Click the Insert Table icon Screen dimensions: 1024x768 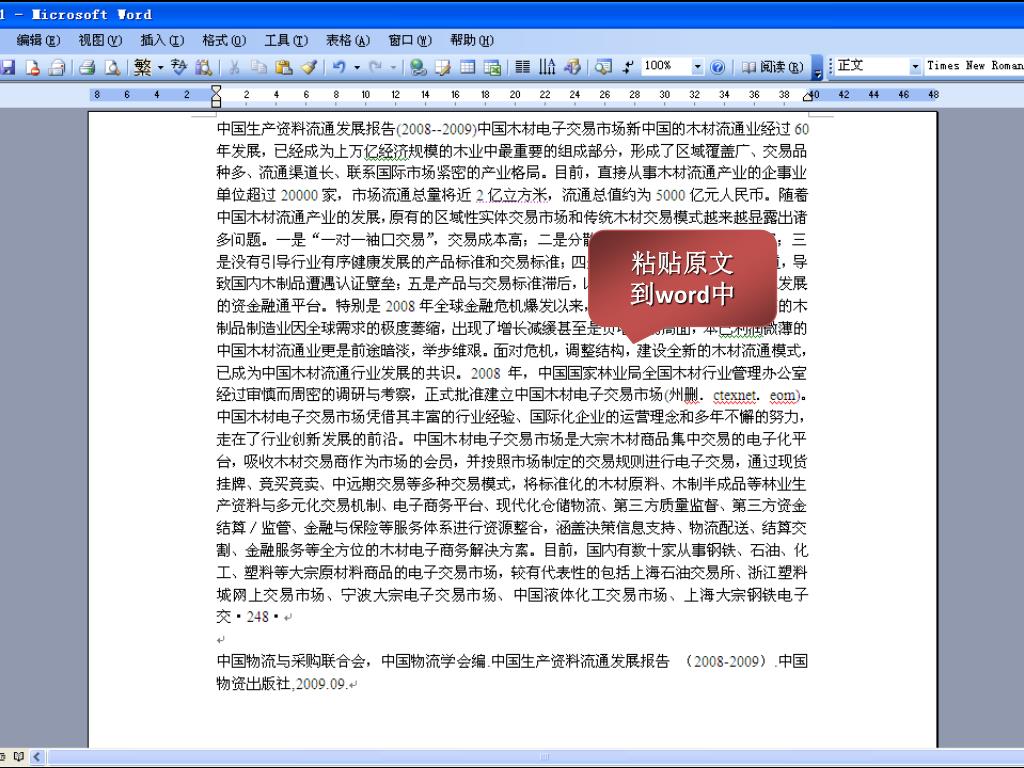click(468, 67)
